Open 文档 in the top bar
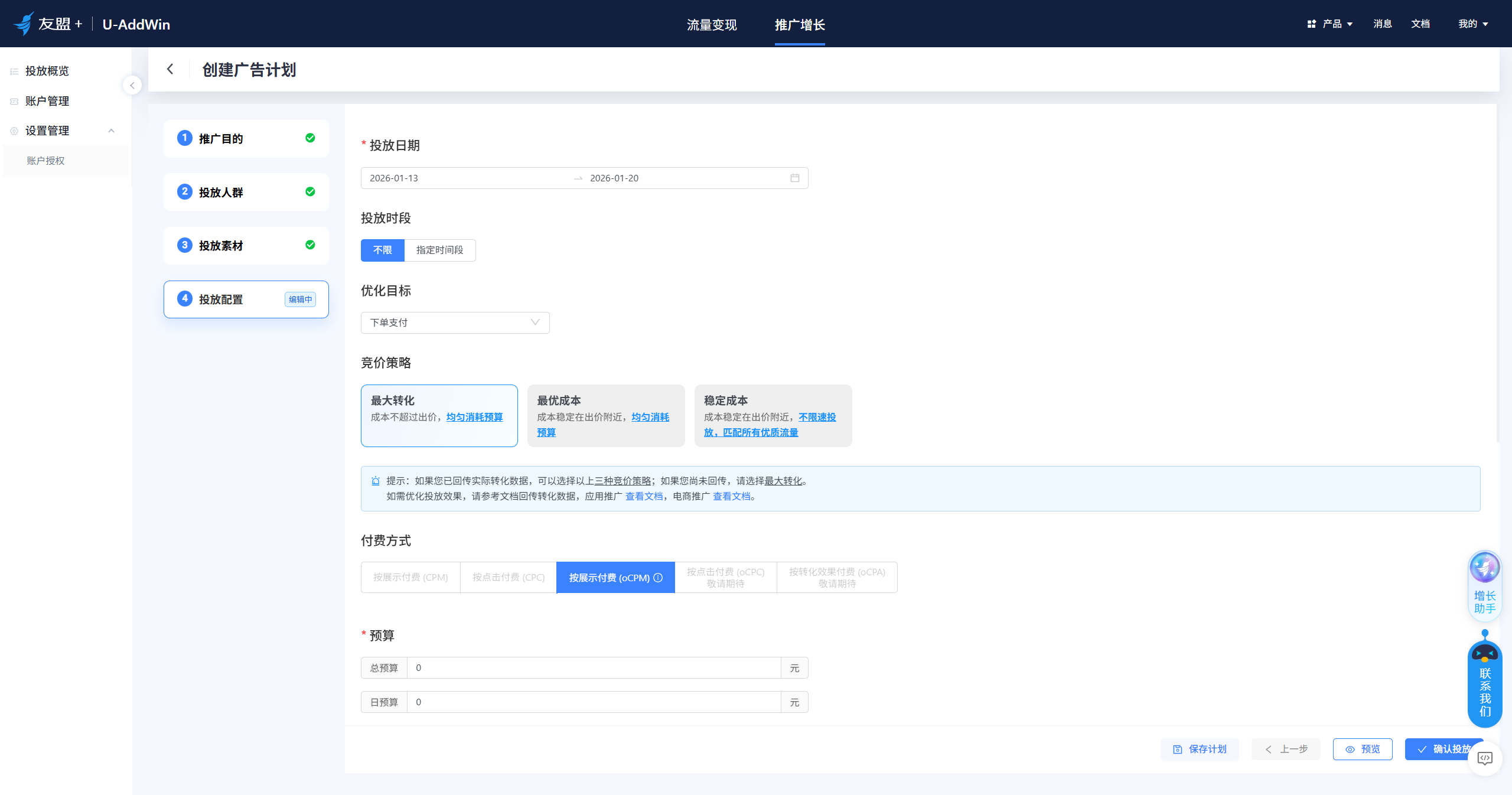Viewport: 1512px width, 795px height. tap(1420, 24)
